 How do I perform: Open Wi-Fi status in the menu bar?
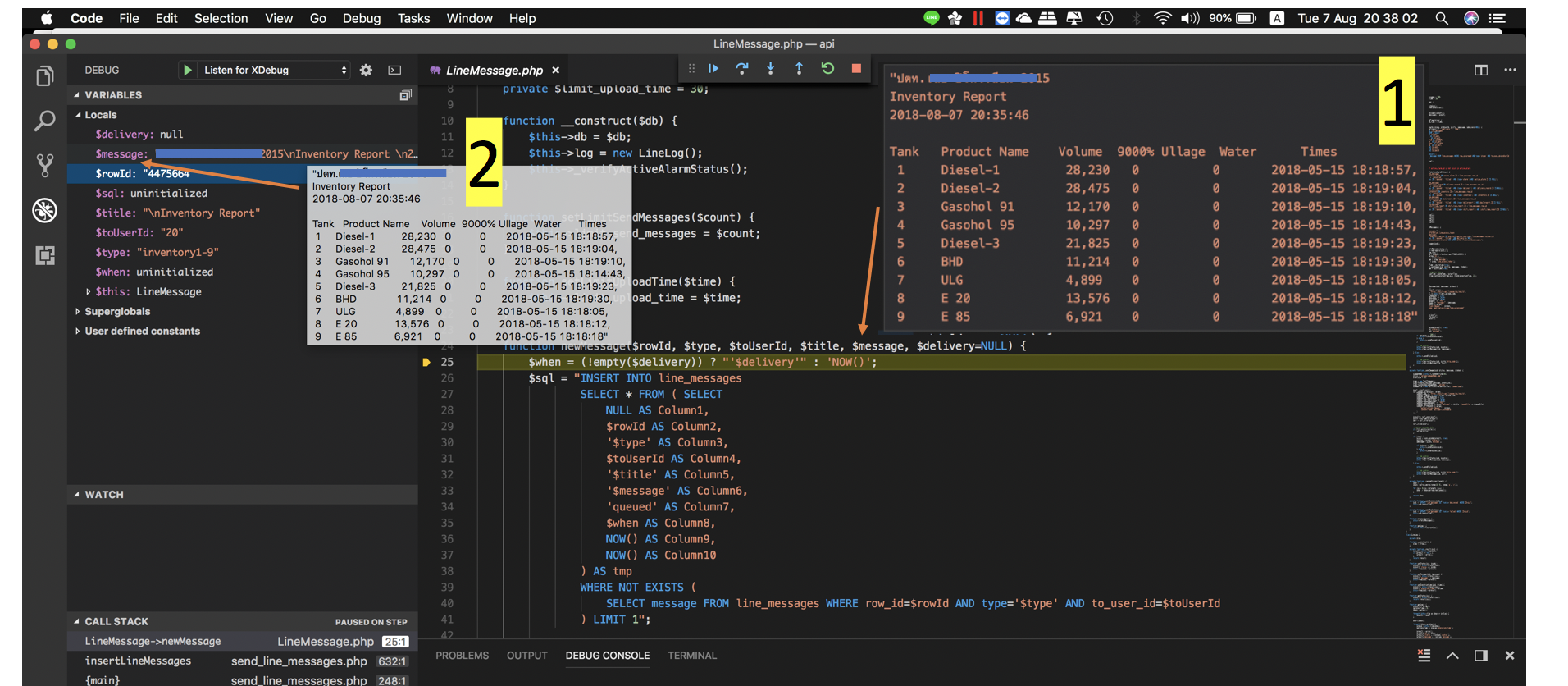1163,18
